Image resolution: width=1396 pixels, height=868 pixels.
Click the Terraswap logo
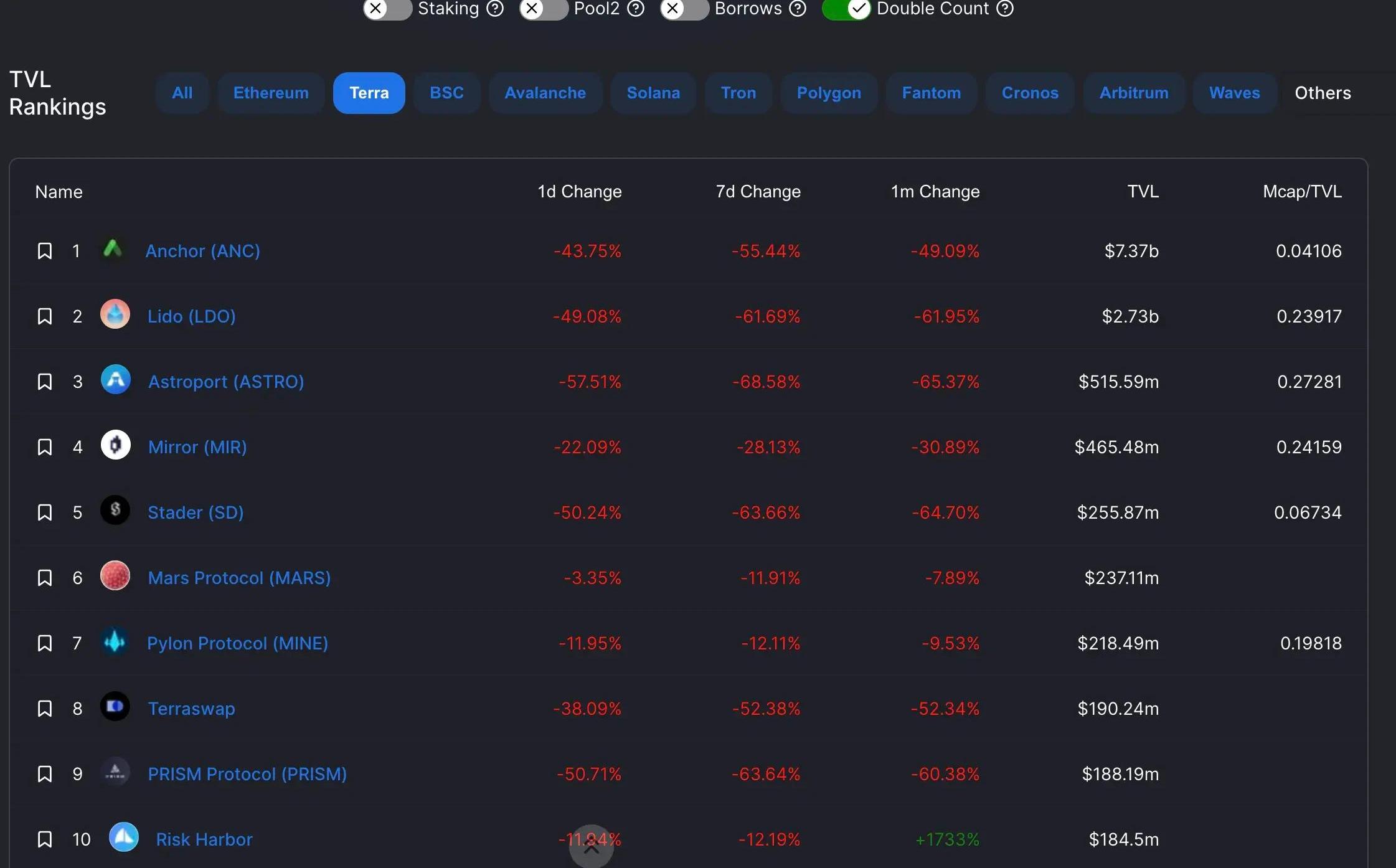(115, 707)
